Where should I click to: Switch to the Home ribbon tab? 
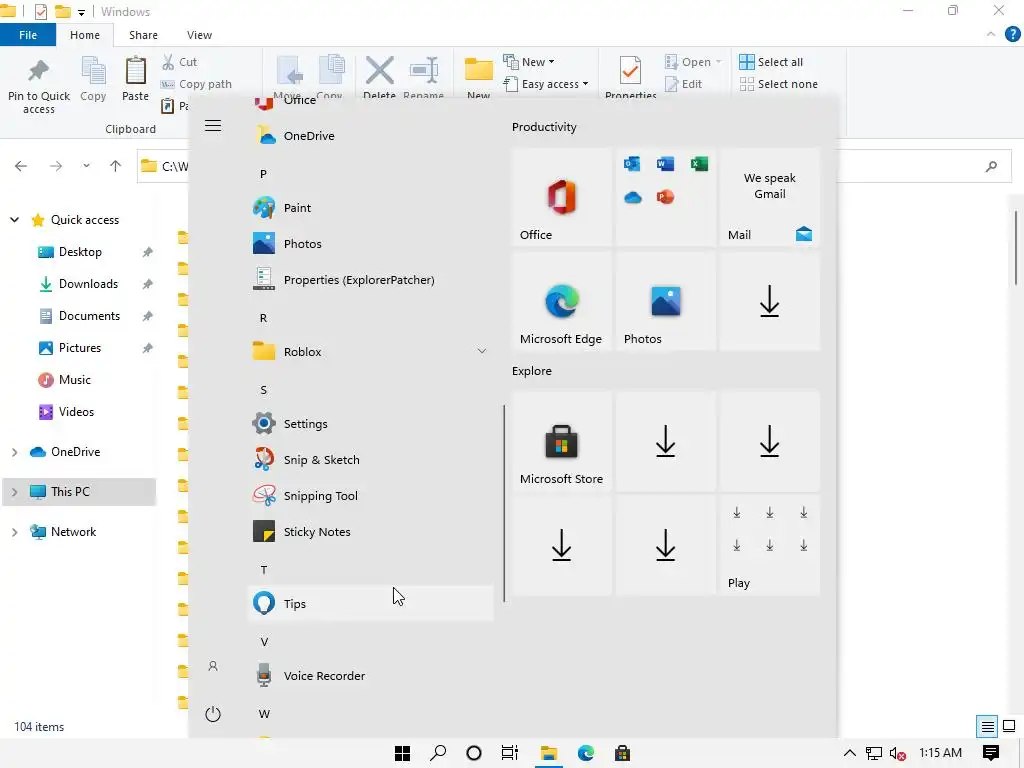click(x=85, y=35)
